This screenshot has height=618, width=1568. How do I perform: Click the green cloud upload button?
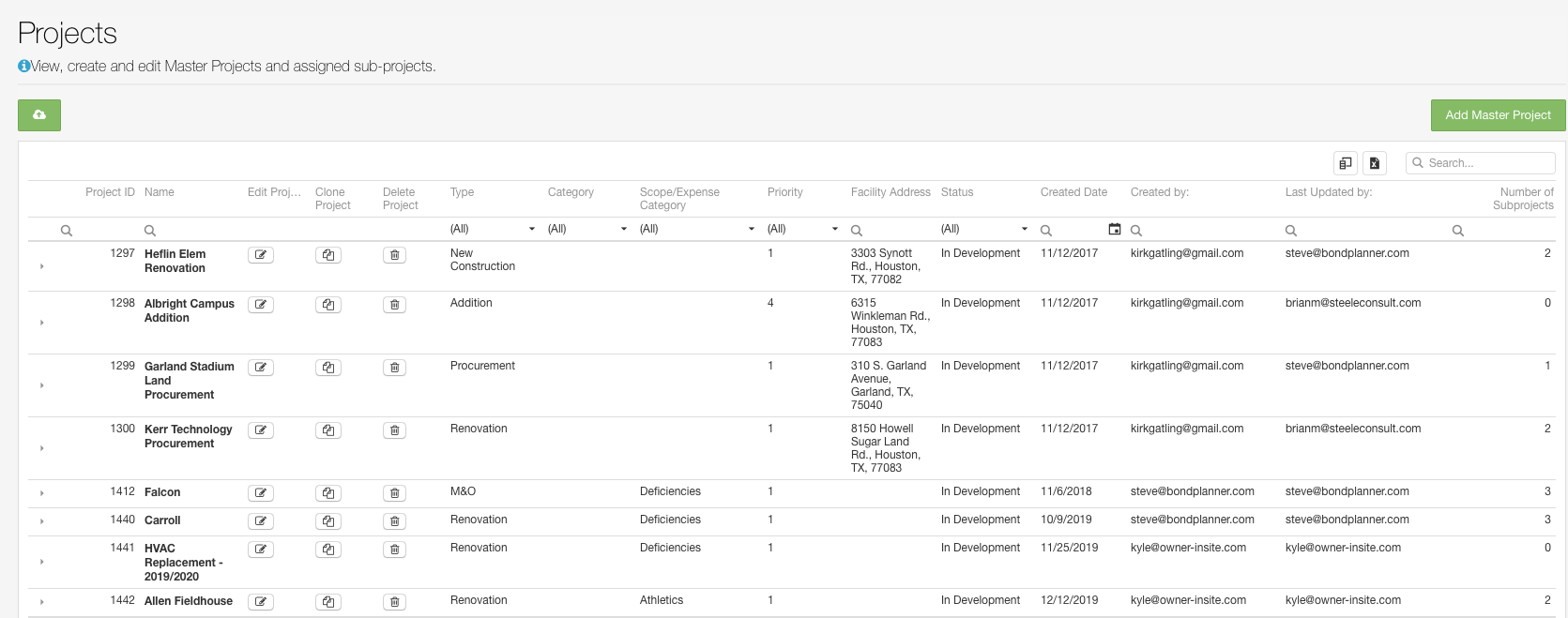[39, 115]
